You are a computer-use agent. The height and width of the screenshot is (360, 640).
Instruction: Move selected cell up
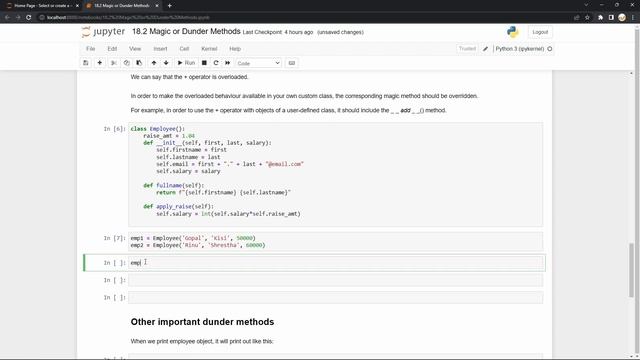point(154,63)
